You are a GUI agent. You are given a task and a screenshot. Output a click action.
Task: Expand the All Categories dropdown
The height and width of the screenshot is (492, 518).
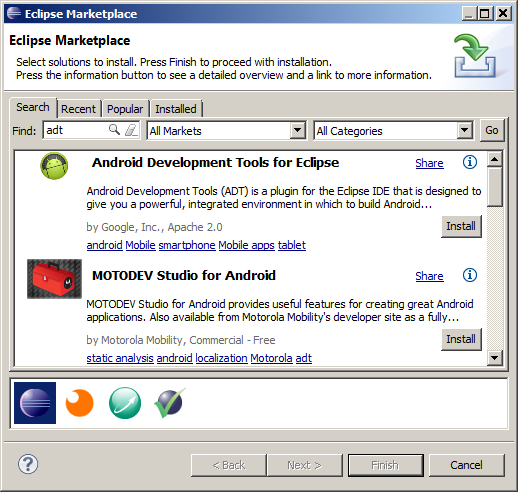(464, 130)
